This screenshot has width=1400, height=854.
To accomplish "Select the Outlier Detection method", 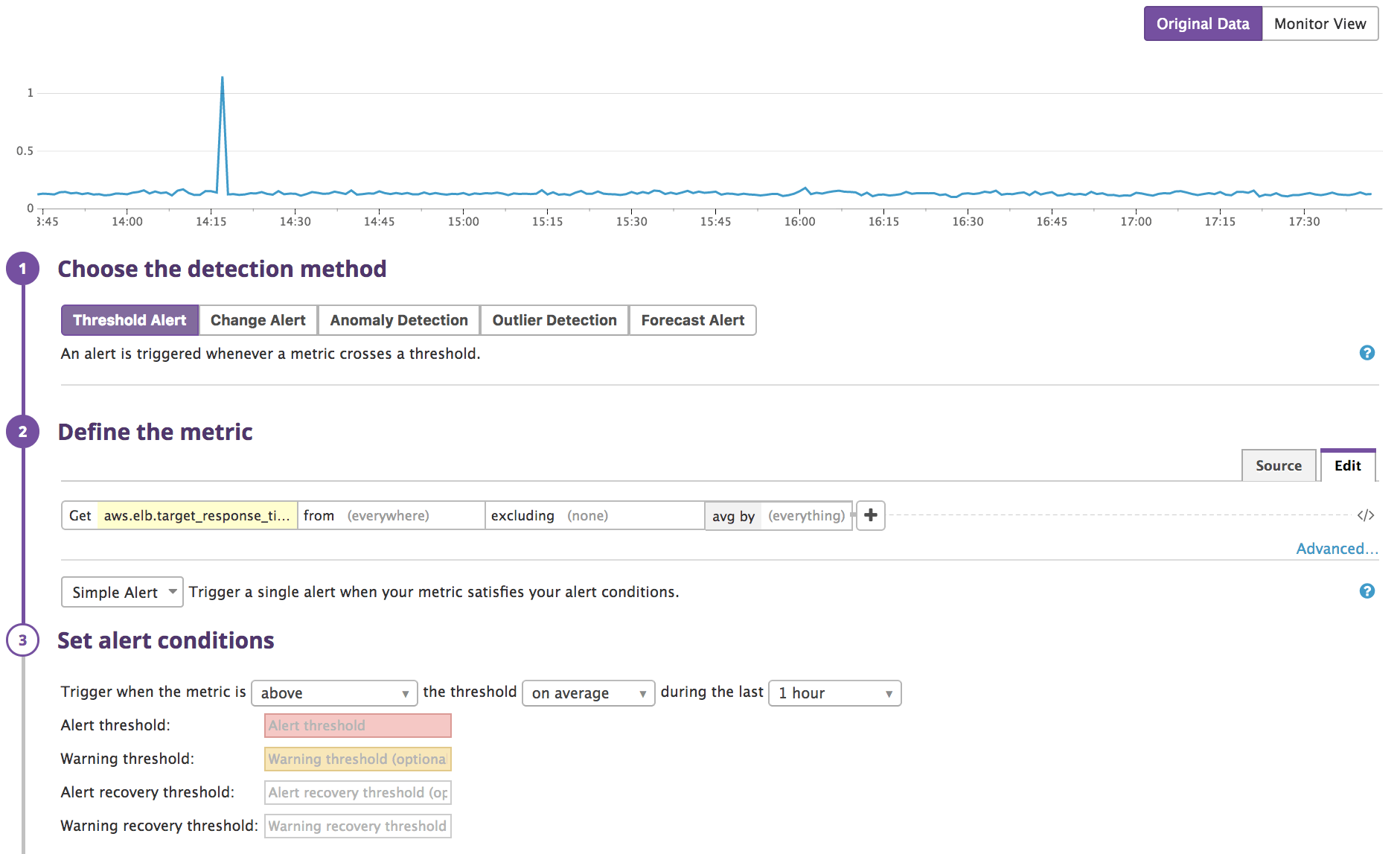I will coord(554,319).
